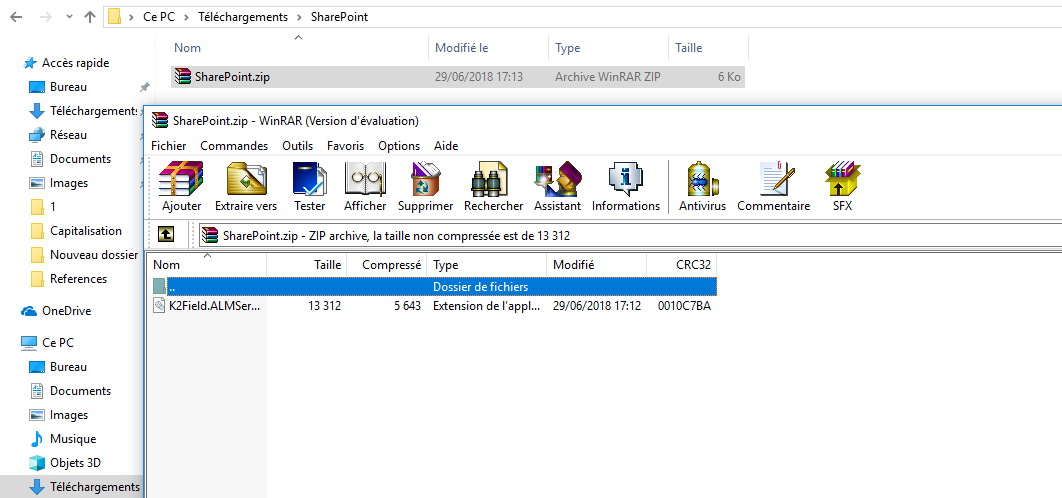Click the Commentaire toolbar icon
This screenshot has height=498, width=1062.
[x=773, y=188]
